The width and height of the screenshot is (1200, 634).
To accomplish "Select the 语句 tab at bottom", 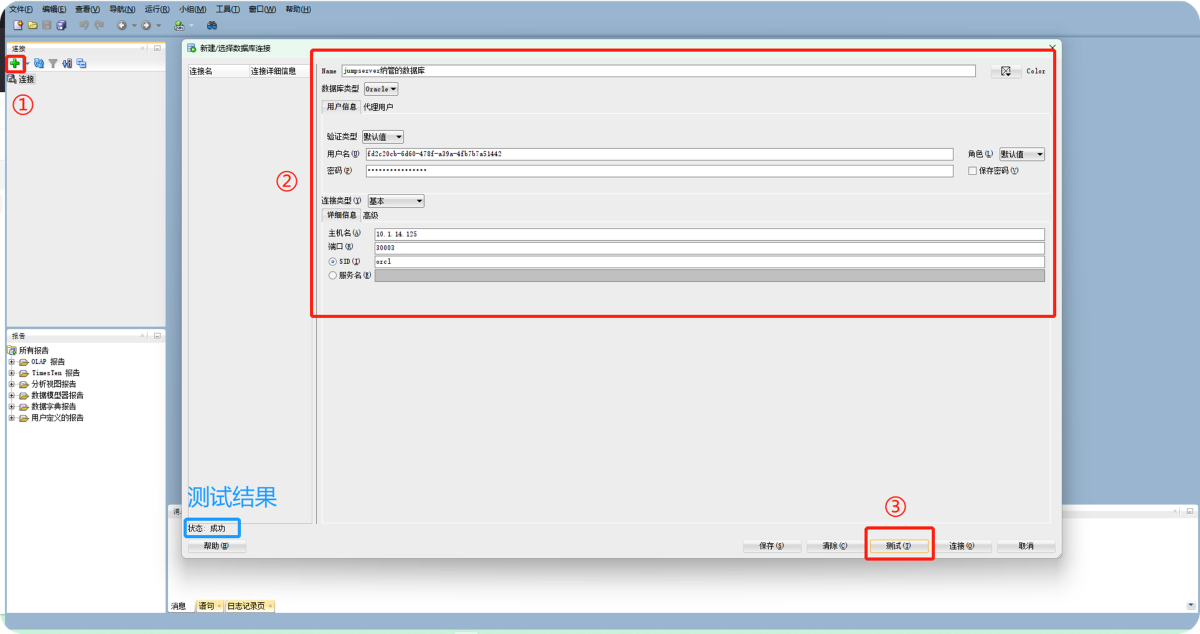I will coord(208,606).
